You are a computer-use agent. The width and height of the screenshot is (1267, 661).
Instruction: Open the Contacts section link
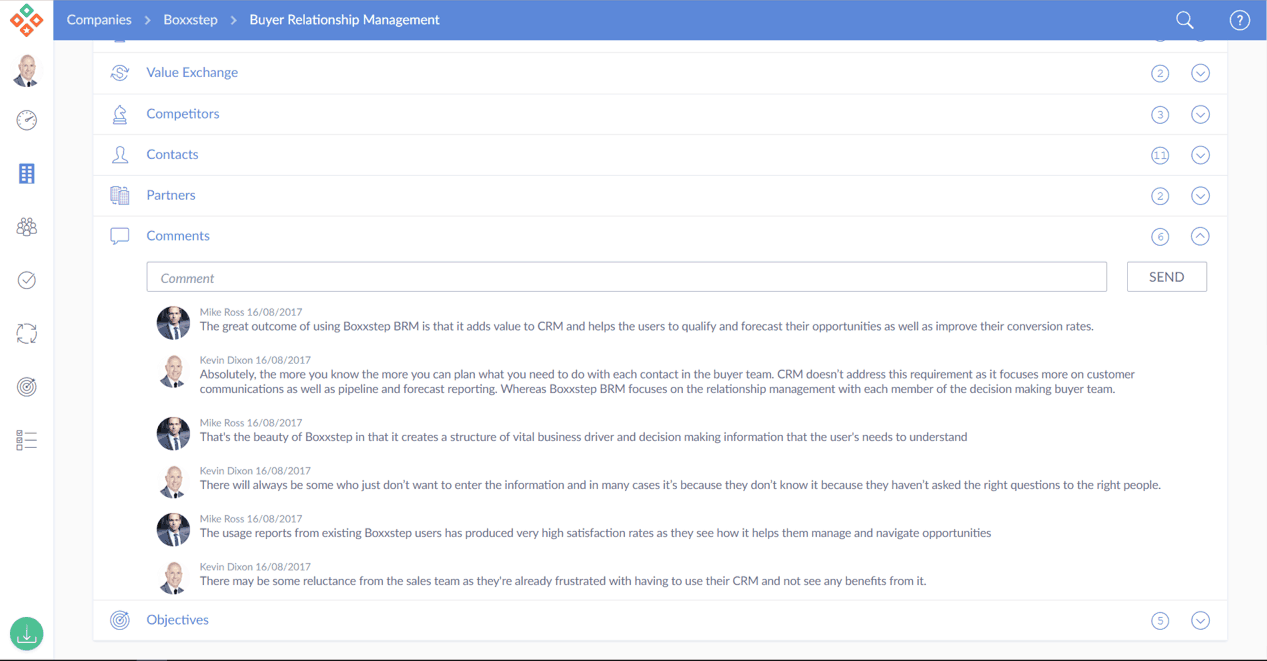tap(172, 155)
